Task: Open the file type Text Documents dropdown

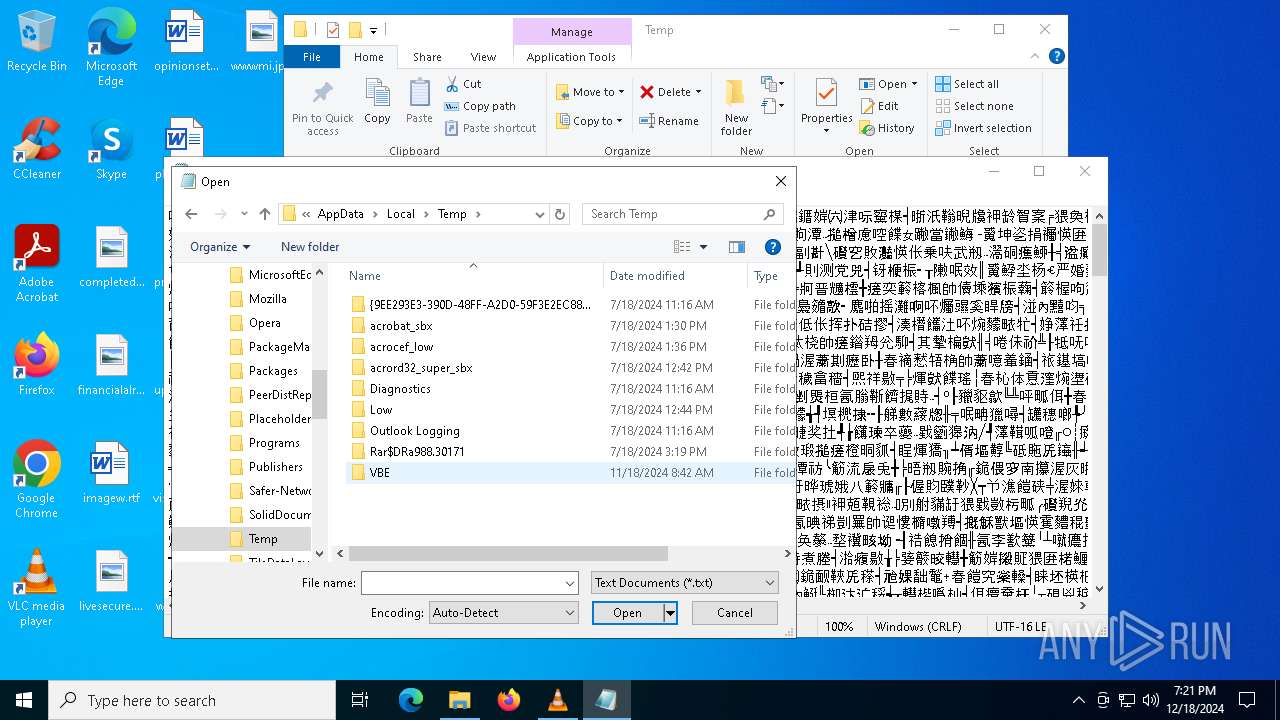Action: [684, 582]
